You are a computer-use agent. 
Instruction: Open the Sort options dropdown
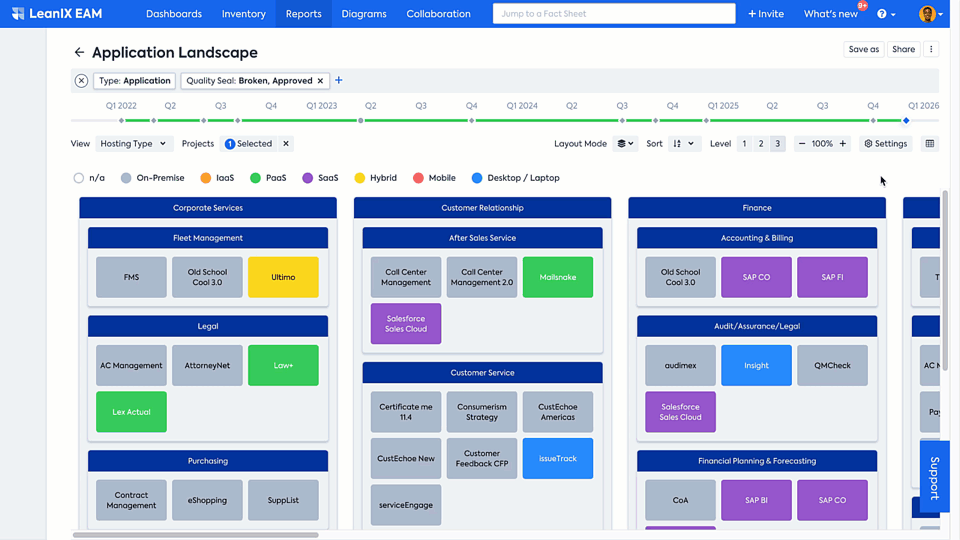pyautogui.click(x=684, y=144)
